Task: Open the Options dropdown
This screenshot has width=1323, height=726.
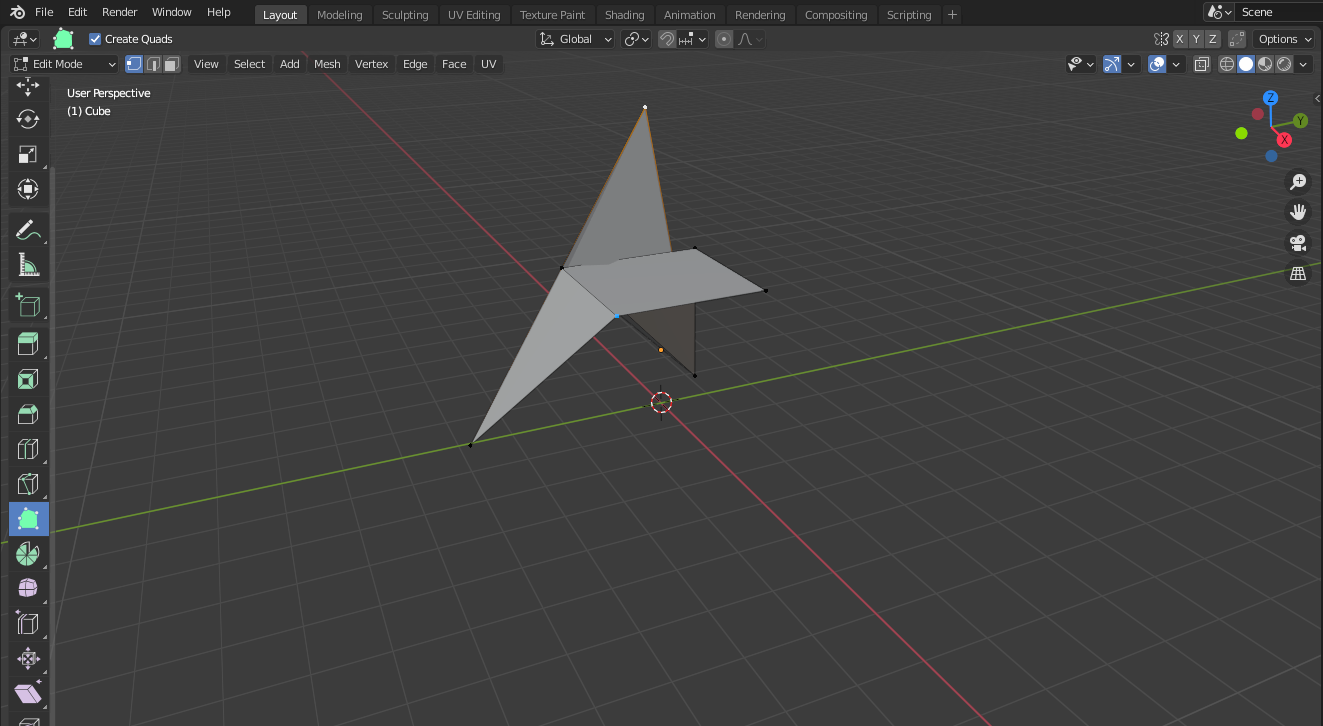Action: (x=1283, y=38)
